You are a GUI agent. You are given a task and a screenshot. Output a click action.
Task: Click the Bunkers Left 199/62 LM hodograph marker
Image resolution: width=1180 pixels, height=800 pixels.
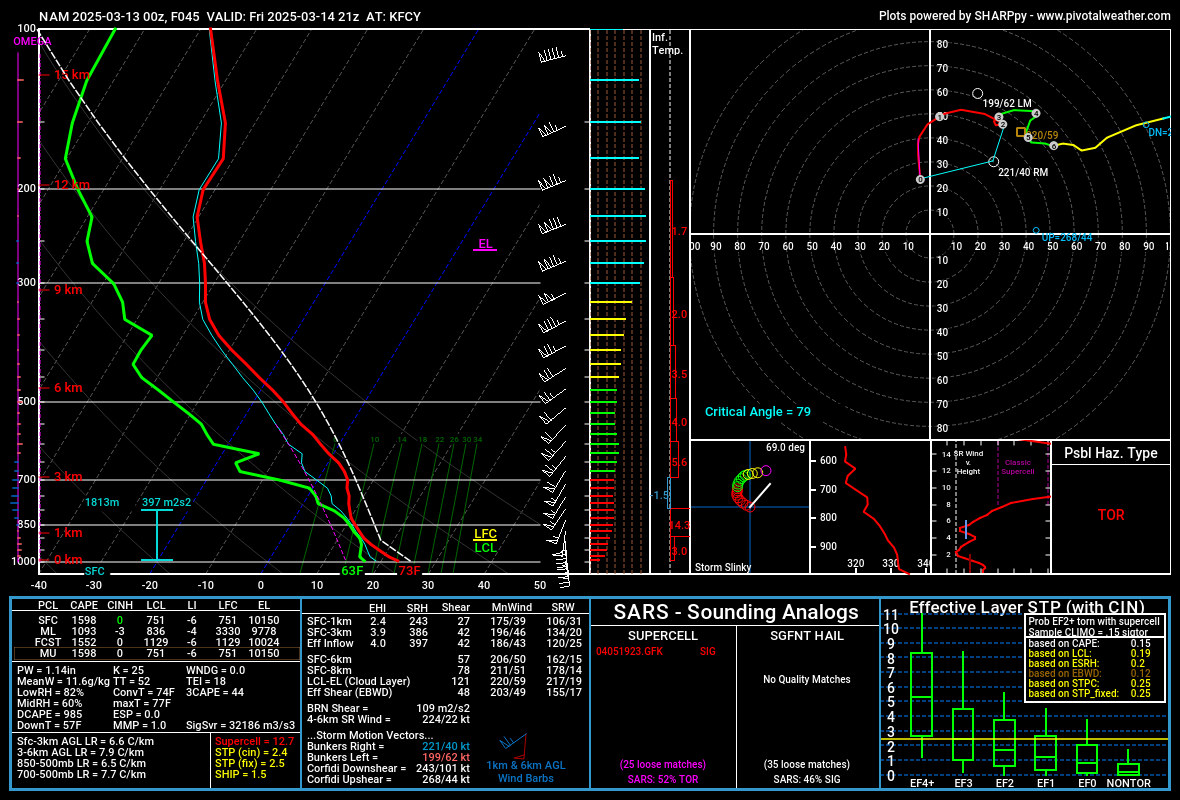[x=977, y=93]
